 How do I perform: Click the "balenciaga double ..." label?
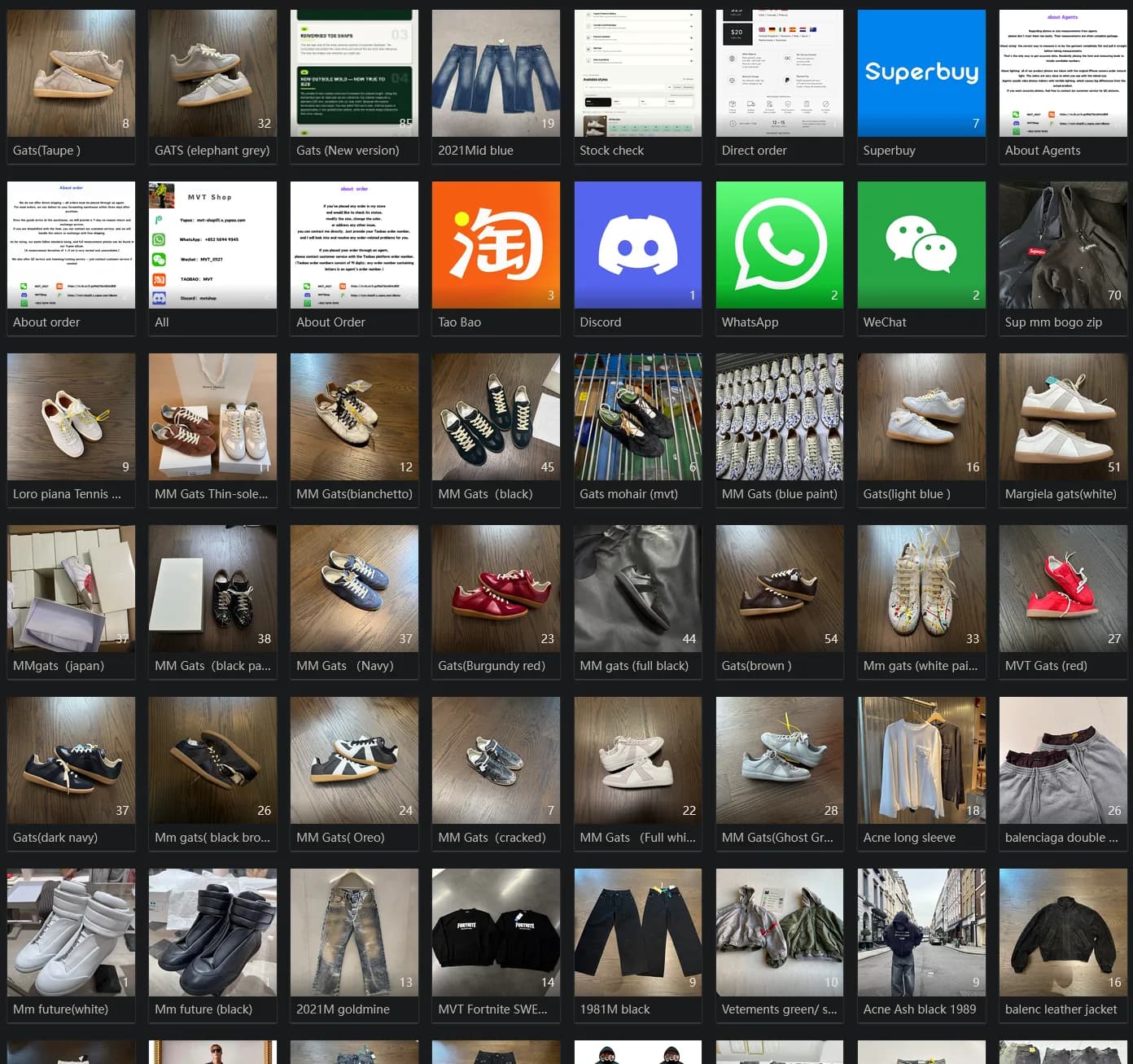pos(1061,838)
